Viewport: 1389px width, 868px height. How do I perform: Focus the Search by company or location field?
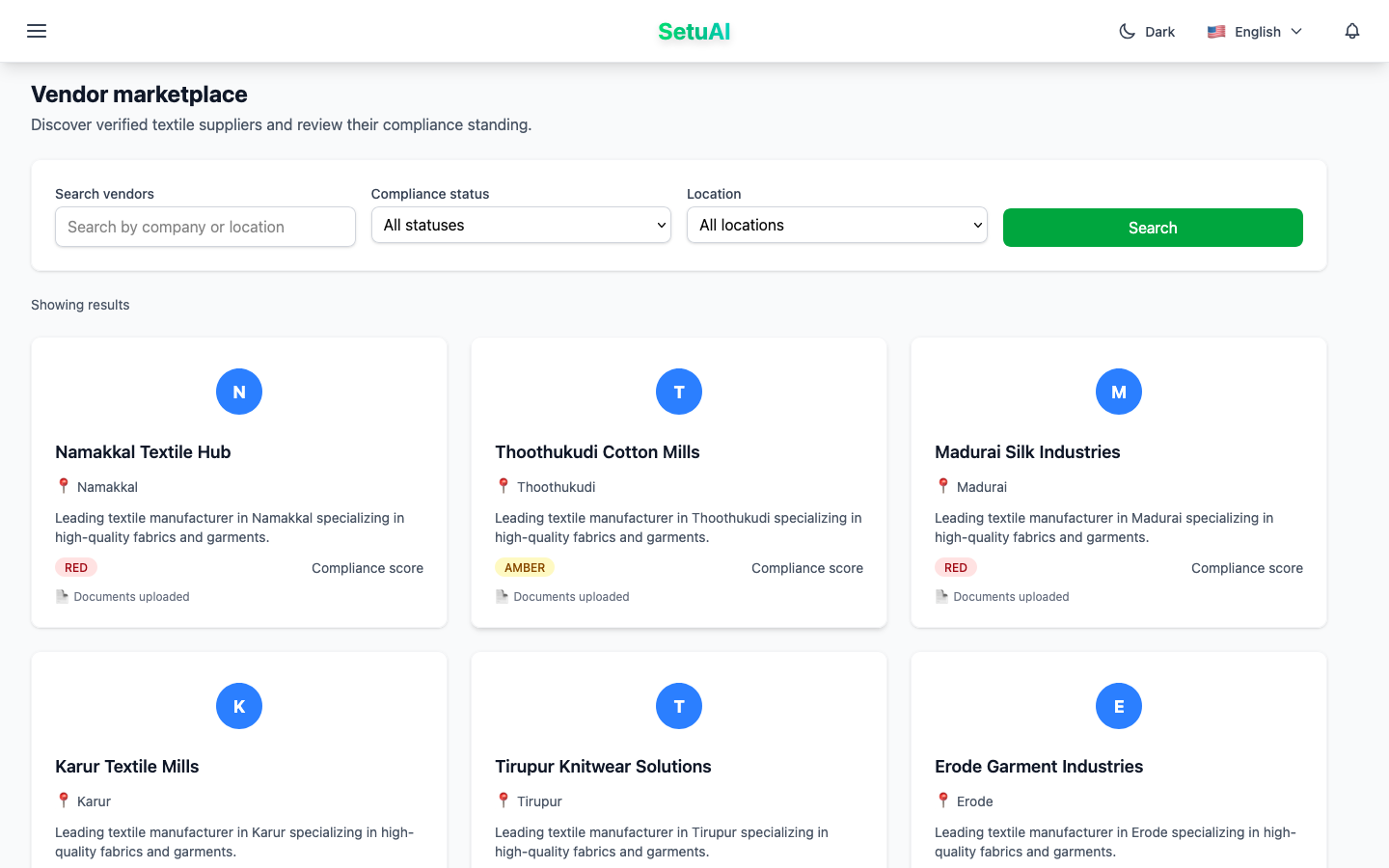pos(205,227)
